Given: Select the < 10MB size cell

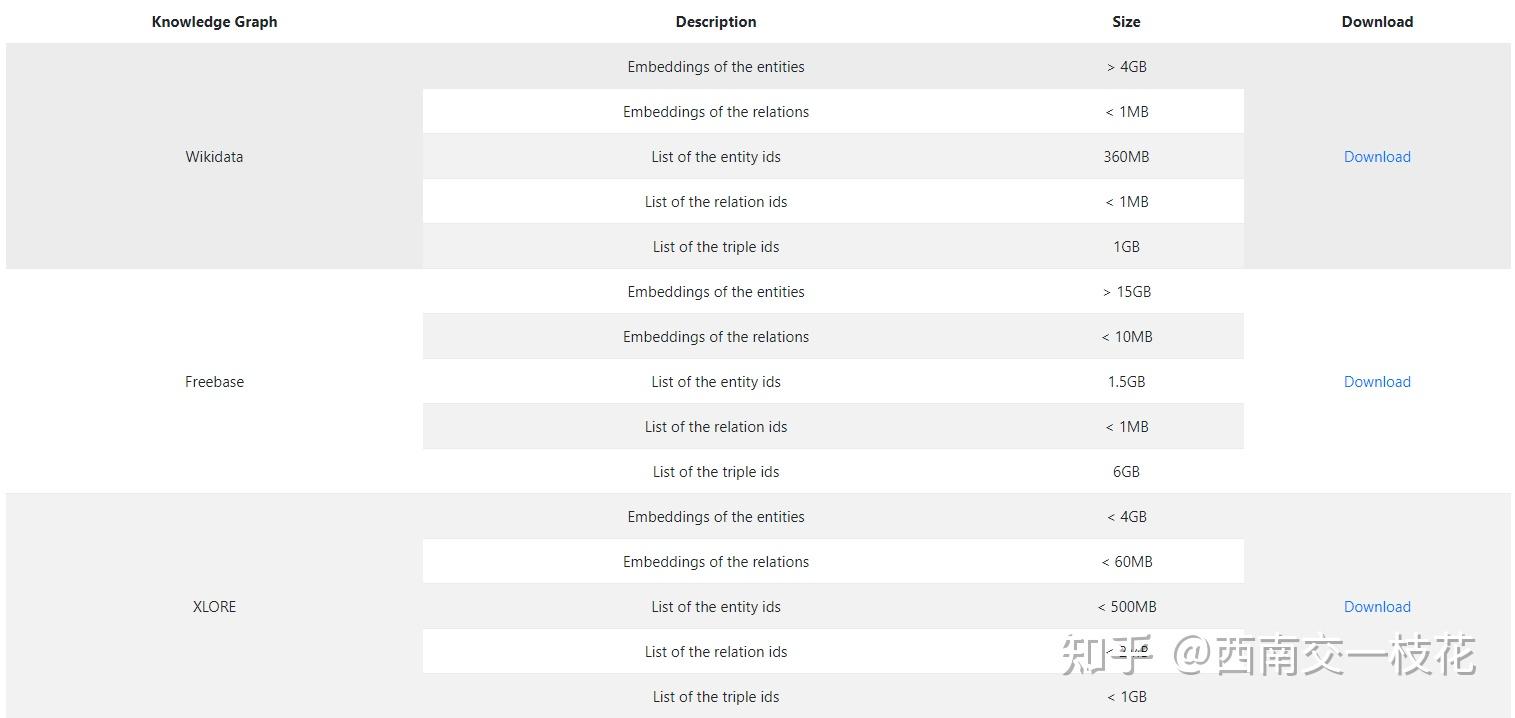Looking at the screenshot, I should 1126,337.
